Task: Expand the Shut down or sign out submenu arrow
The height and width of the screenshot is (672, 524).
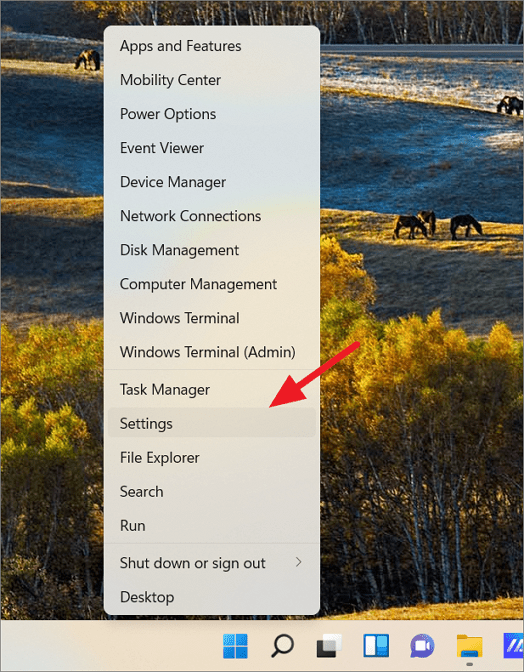Action: click(x=299, y=562)
